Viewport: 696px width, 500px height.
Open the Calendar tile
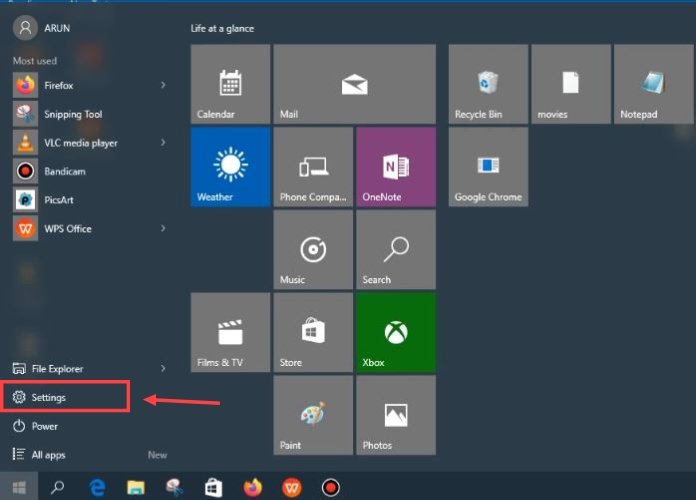[x=230, y=84]
